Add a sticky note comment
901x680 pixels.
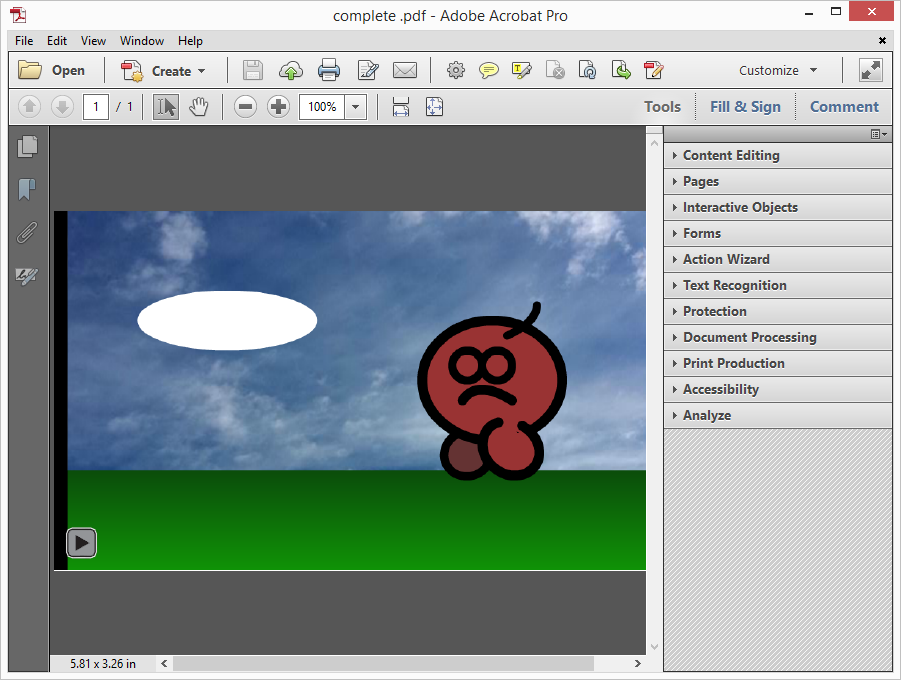(x=488, y=71)
